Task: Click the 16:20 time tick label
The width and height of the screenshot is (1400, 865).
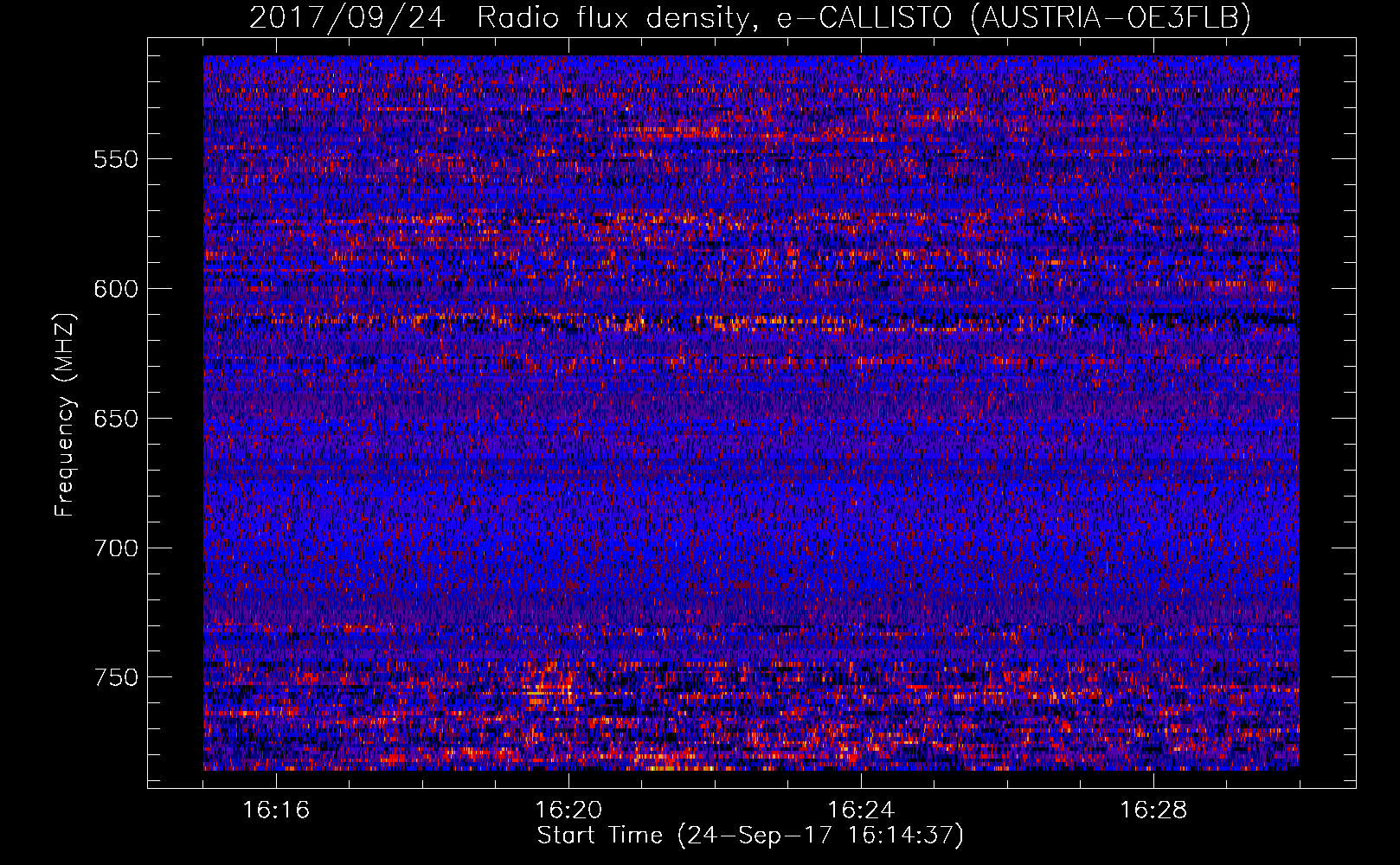Action: tap(568, 811)
